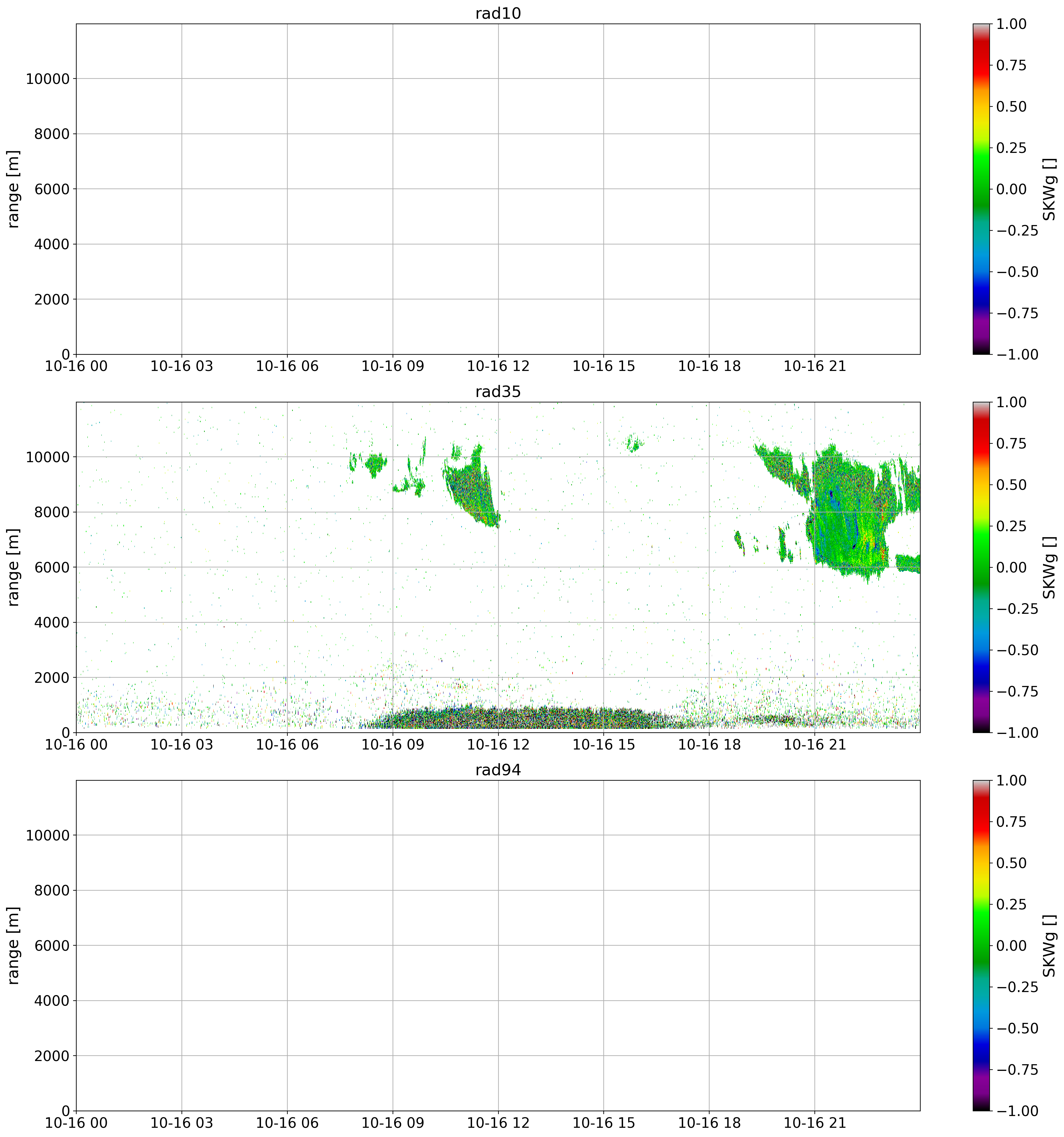Image resolution: width=1064 pixels, height=1137 pixels.
Task: Click the middle colorbar at blue −0.50
Action: [x=982, y=650]
